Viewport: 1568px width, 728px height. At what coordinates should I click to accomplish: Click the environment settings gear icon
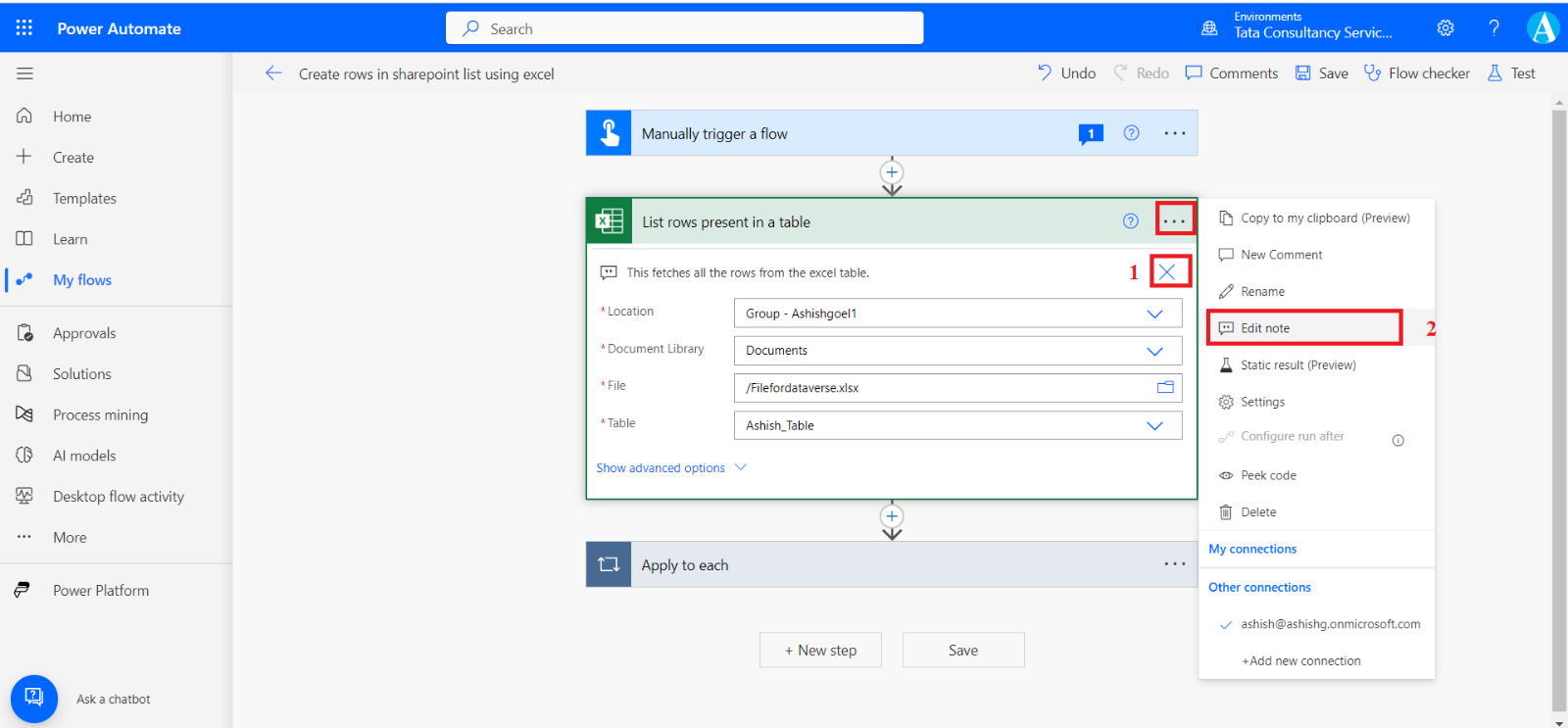(1445, 28)
